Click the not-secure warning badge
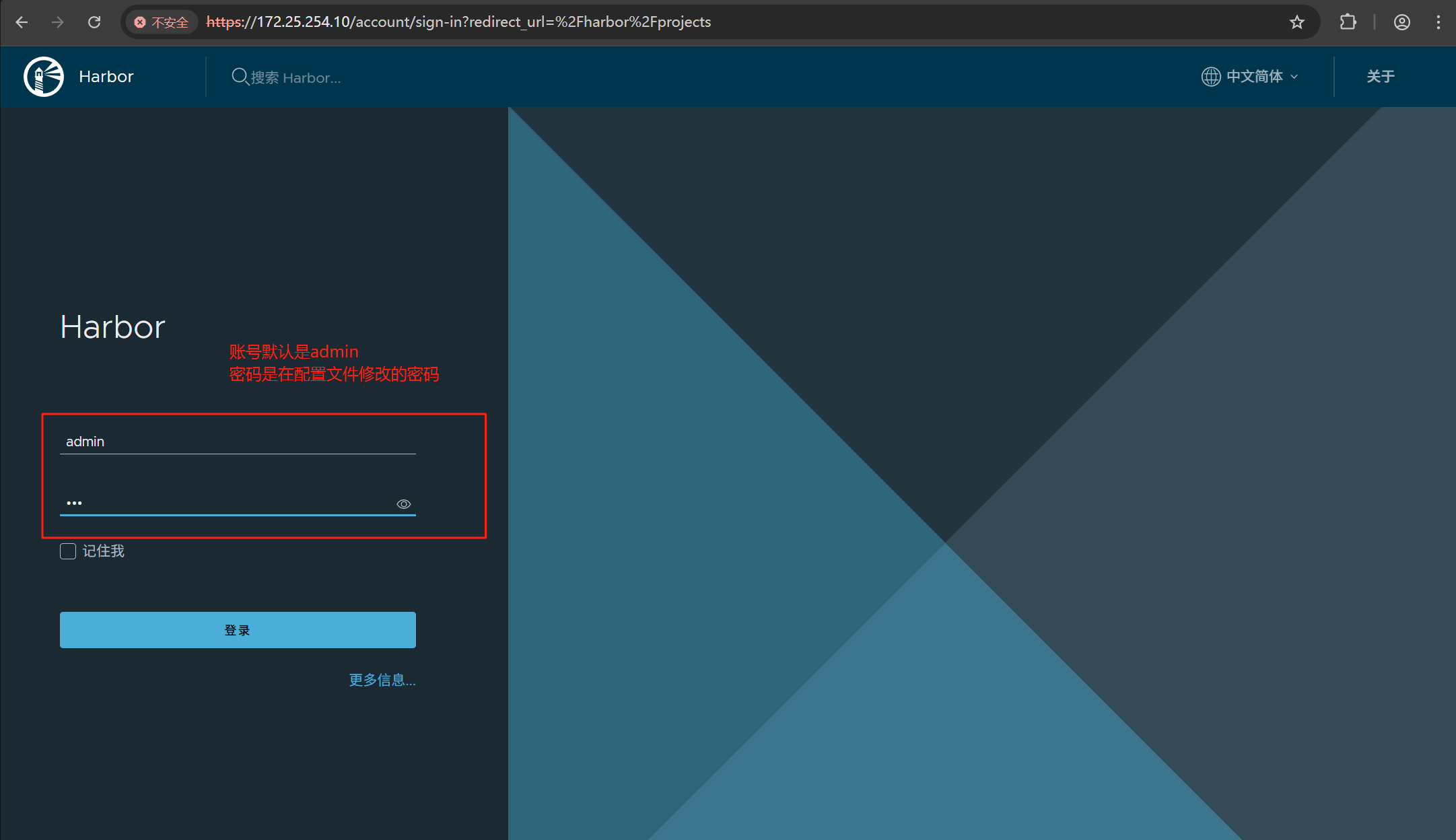1456x840 pixels. tap(162, 22)
